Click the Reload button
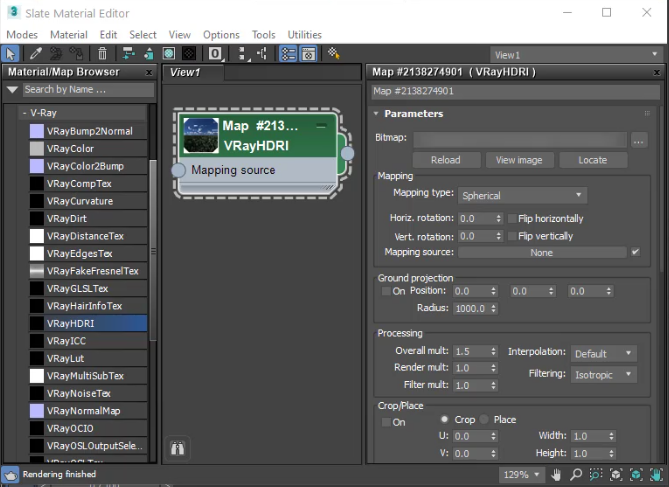669x487 pixels. (x=446, y=160)
